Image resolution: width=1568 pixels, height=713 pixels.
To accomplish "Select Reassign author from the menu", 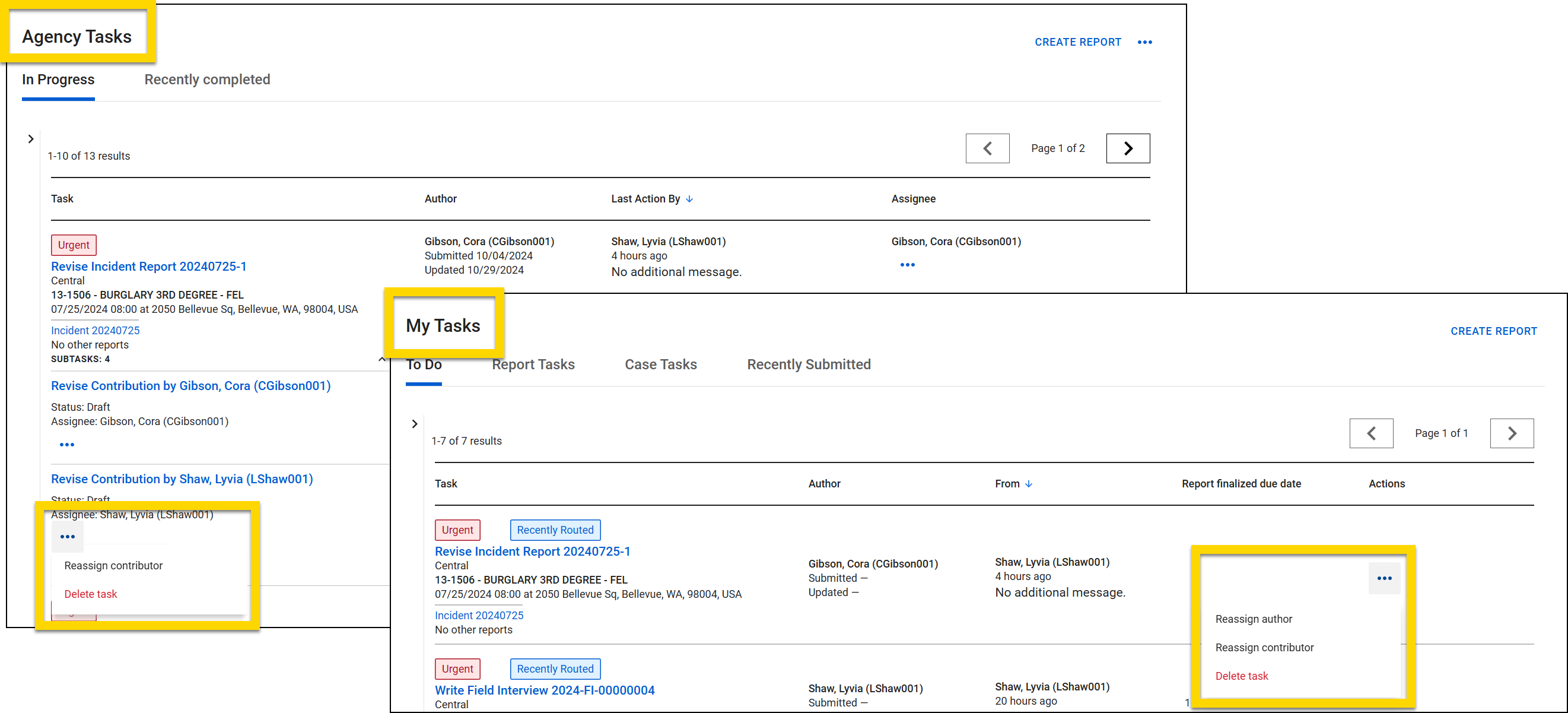I will [1254, 619].
